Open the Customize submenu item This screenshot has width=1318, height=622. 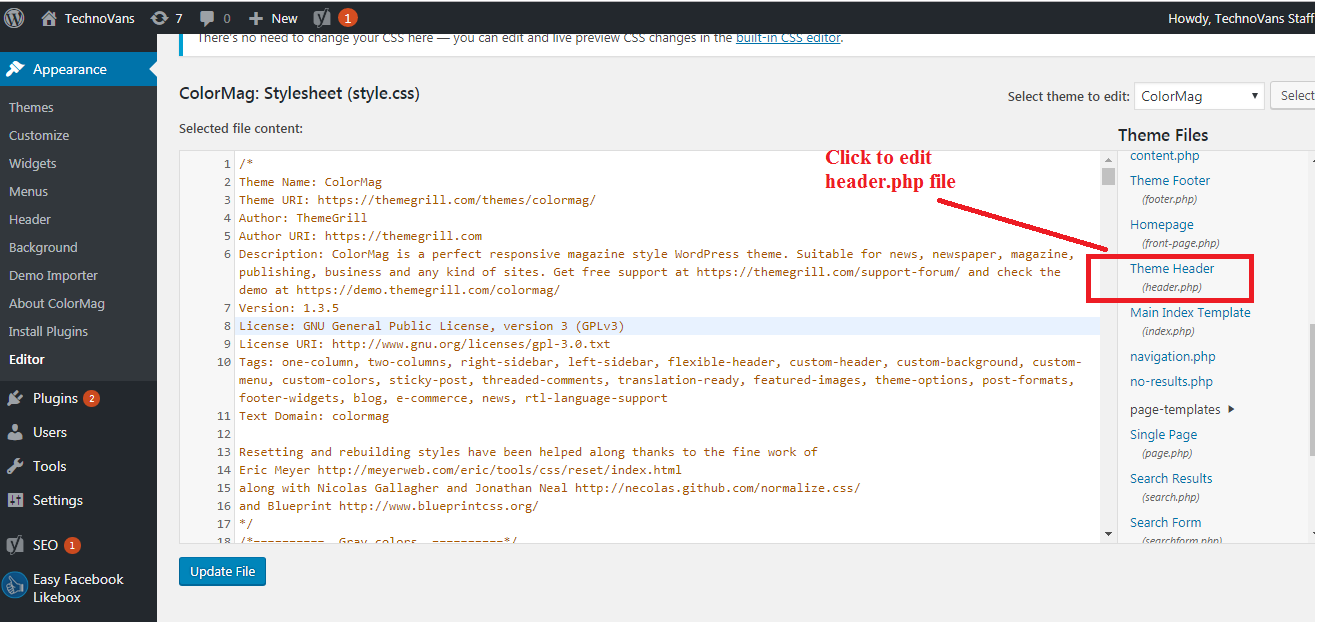coord(39,135)
